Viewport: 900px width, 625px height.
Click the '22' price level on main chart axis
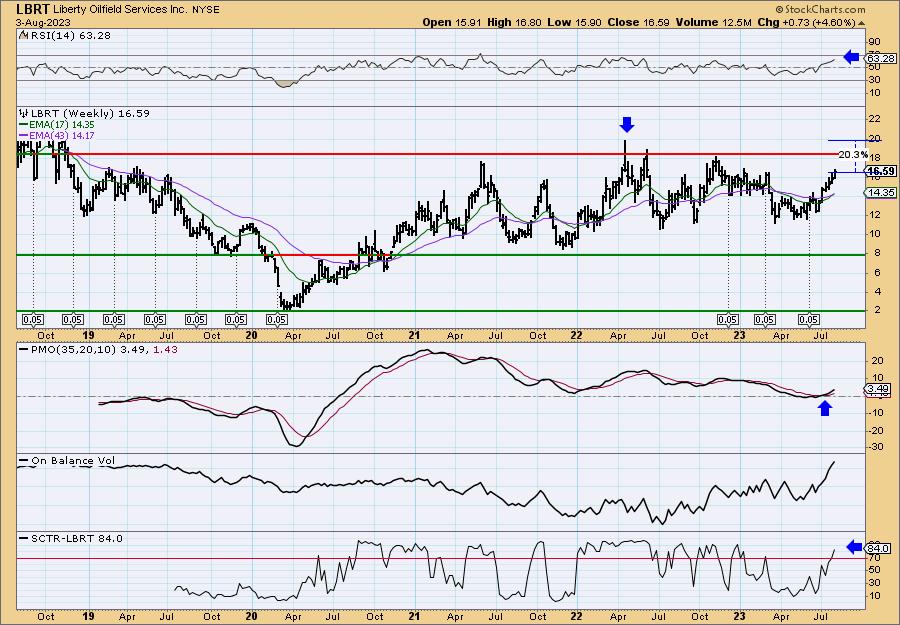[875, 119]
